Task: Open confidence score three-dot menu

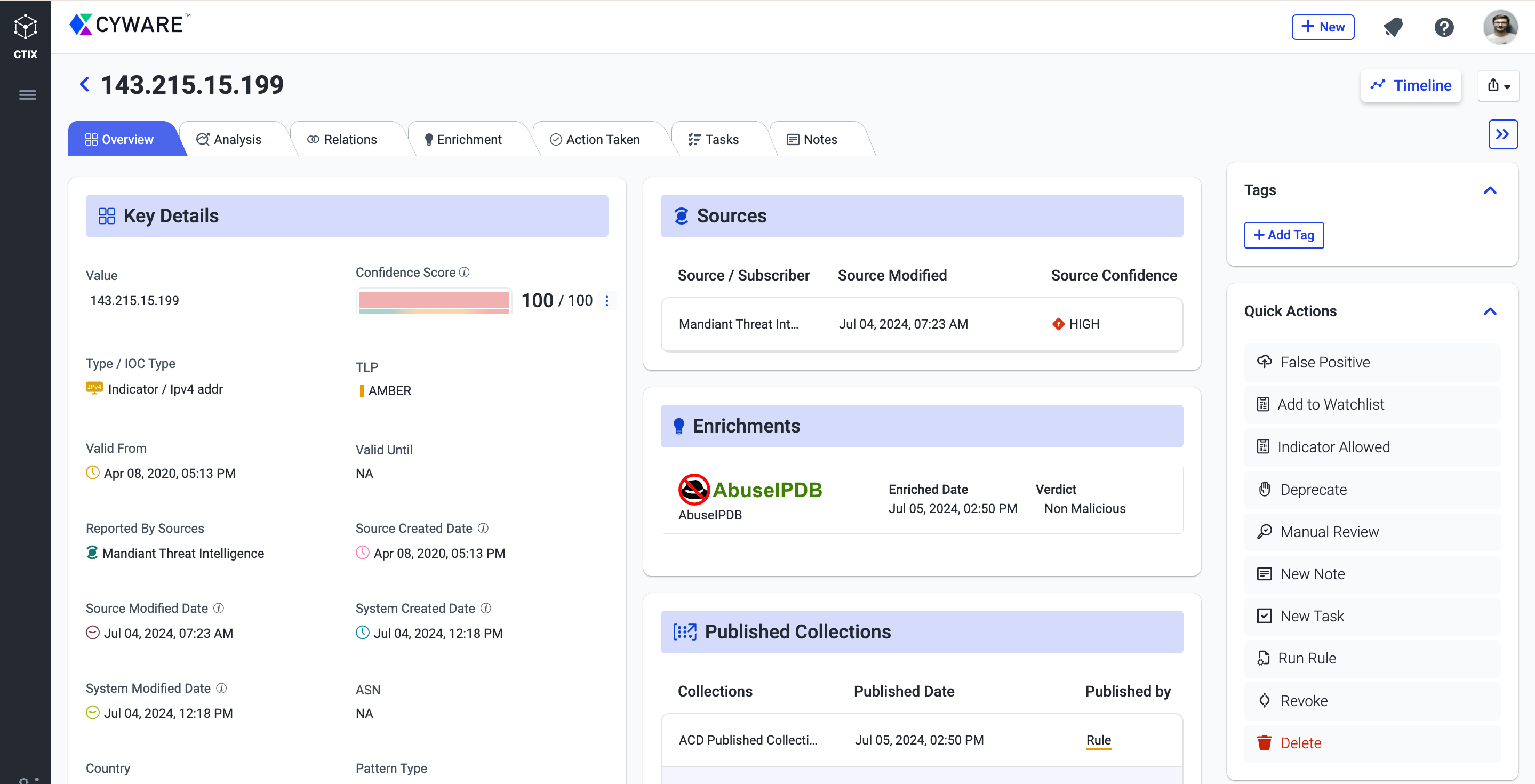Action: (606, 301)
